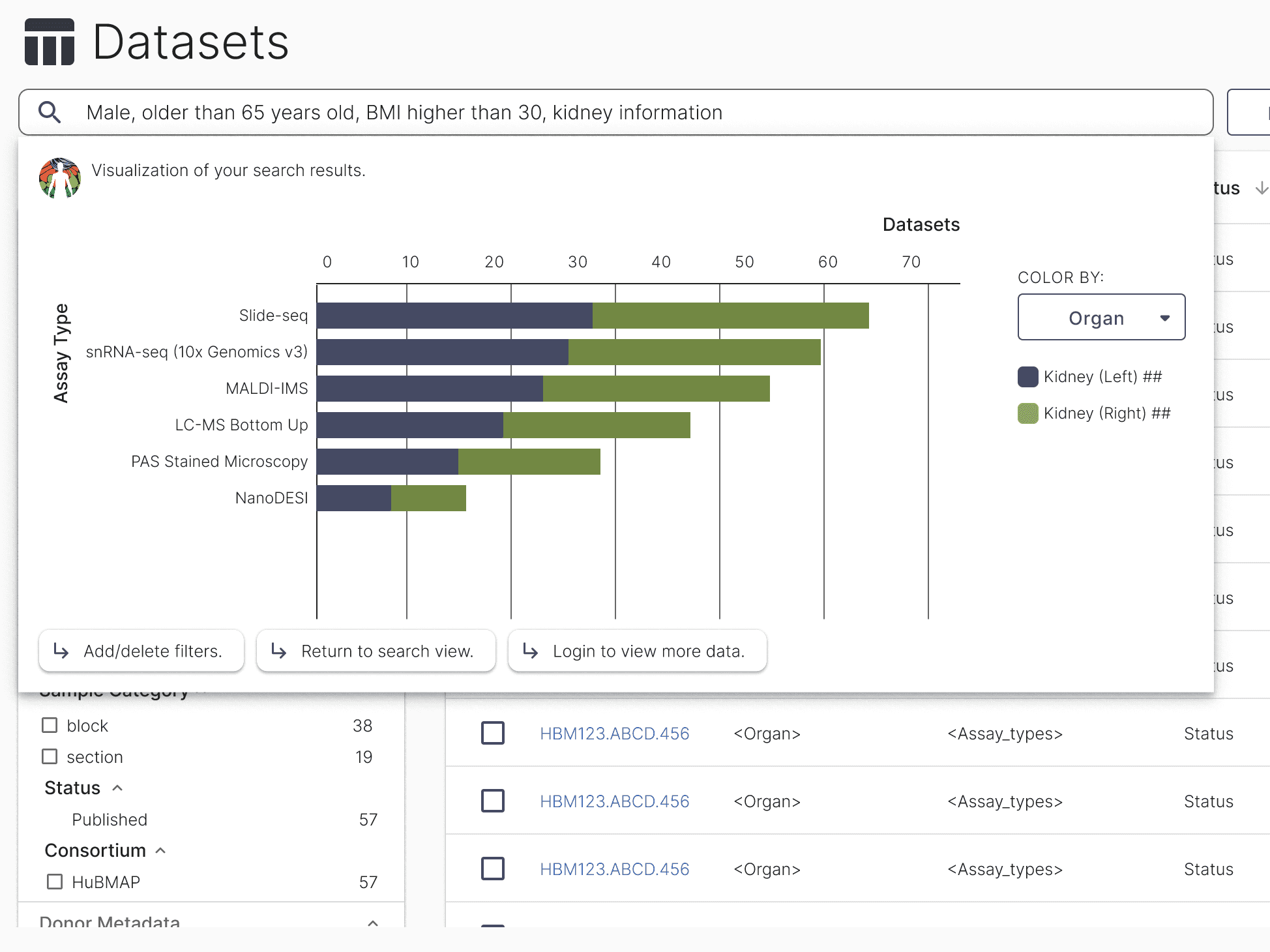Click arrow icon on Return to search view

[279, 651]
